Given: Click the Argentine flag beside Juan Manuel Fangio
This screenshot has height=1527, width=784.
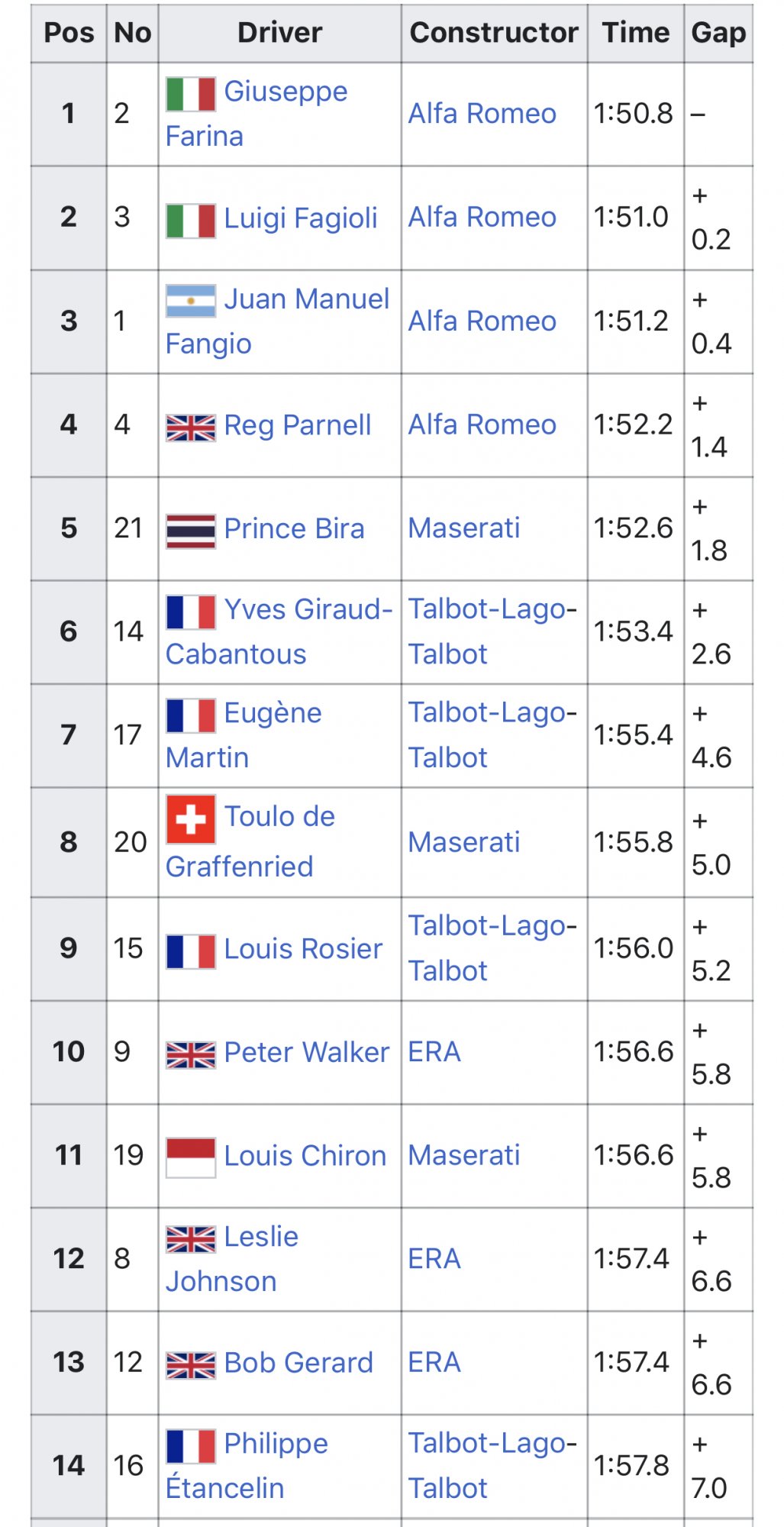Looking at the screenshot, I should (191, 301).
